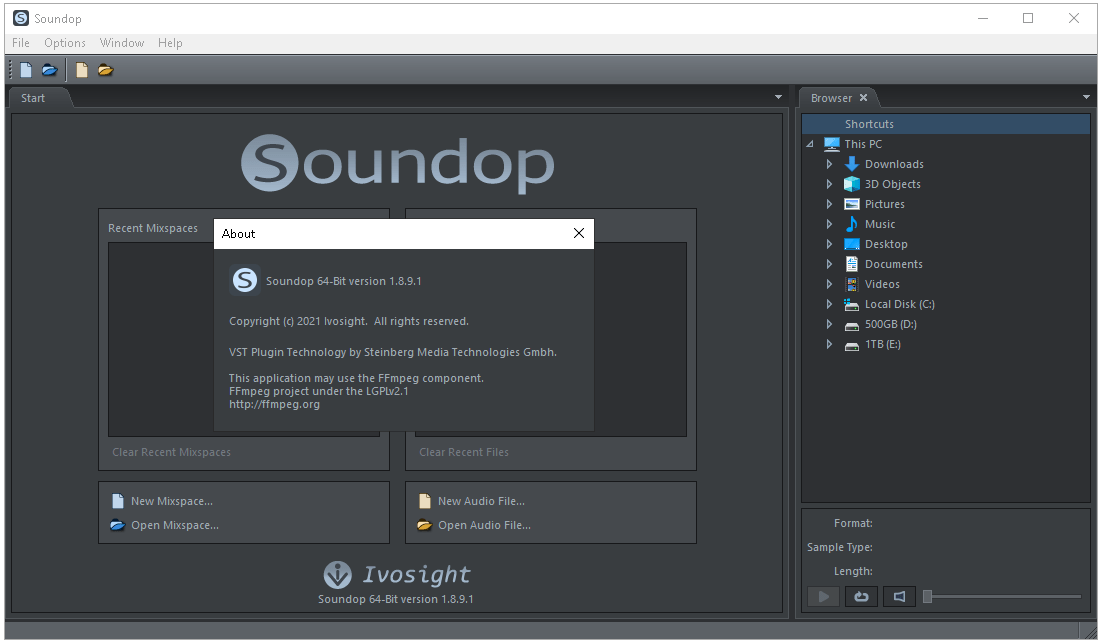The height and width of the screenshot is (642, 1099).
Task: Click New Mixspace... link
Action: point(172,501)
